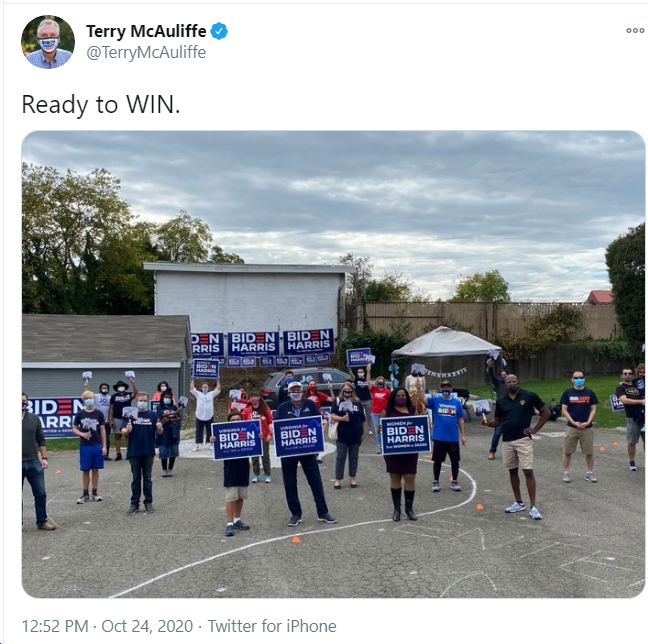Click the gray canopy tent in photo
This screenshot has height=644, width=648.
(x=445, y=343)
